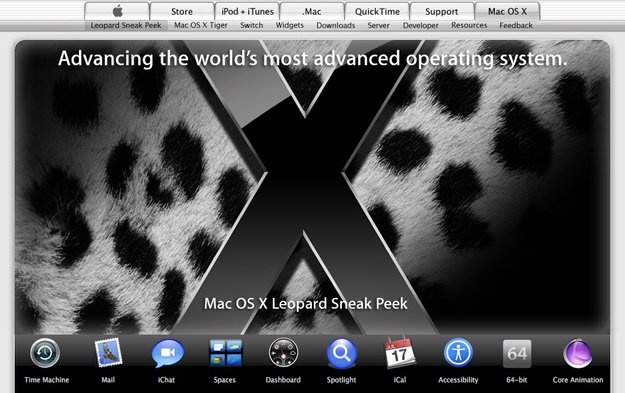Click the Mail text label
This screenshot has width=625, height=393.
(108, 380)
